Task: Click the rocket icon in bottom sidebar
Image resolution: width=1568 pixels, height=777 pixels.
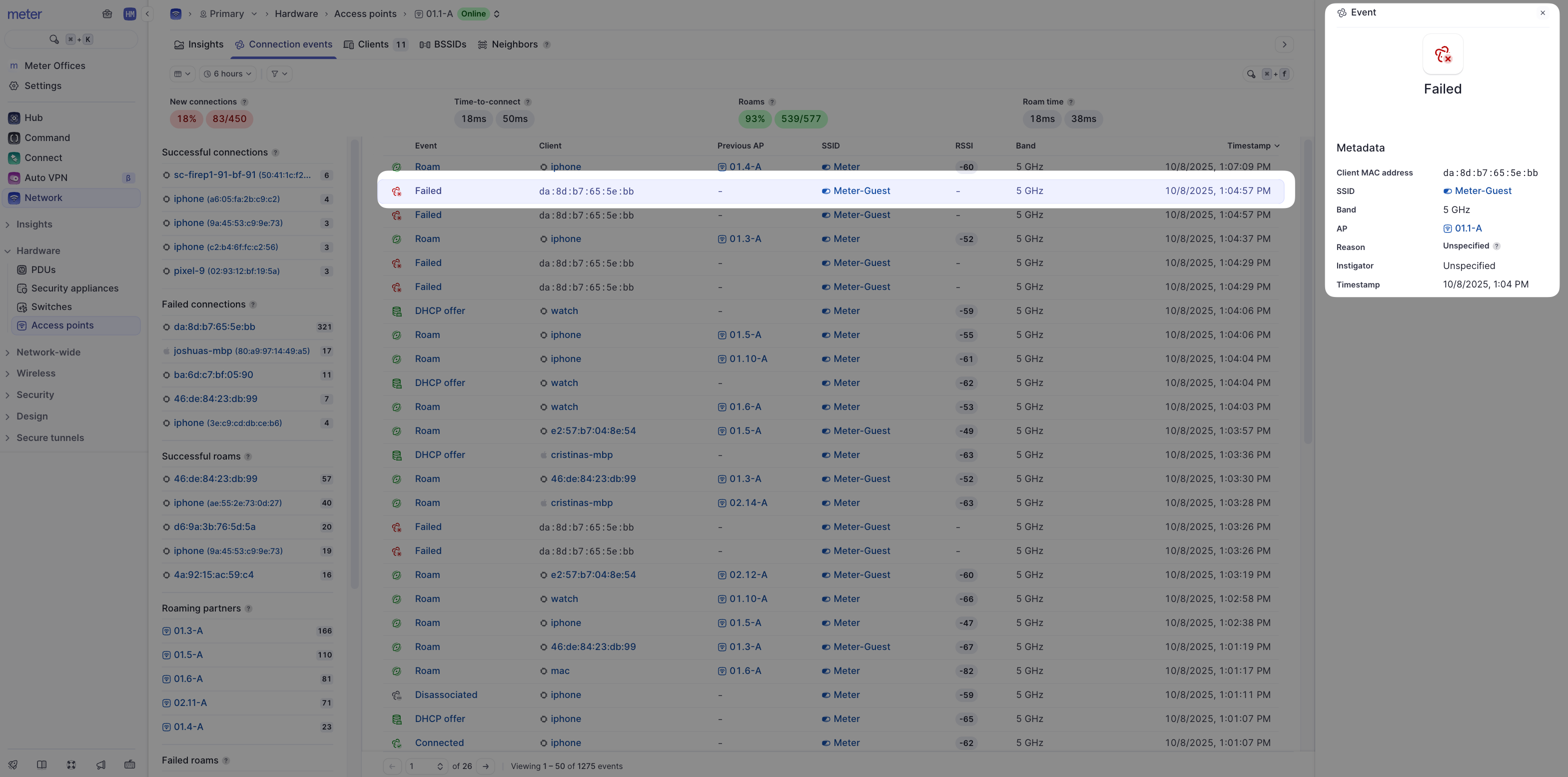Action: click(13, 765)
